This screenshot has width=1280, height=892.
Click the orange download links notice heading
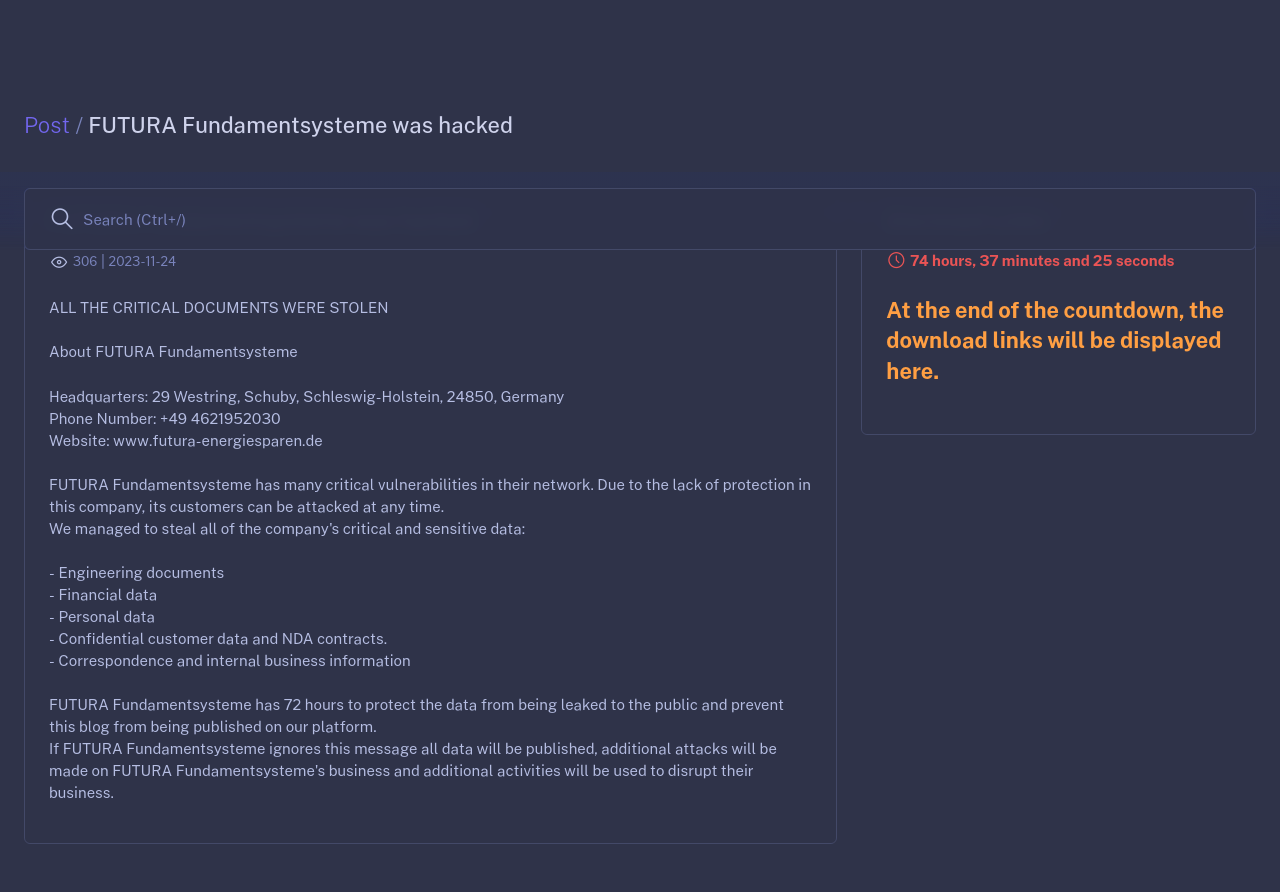tap(1055, 340)
